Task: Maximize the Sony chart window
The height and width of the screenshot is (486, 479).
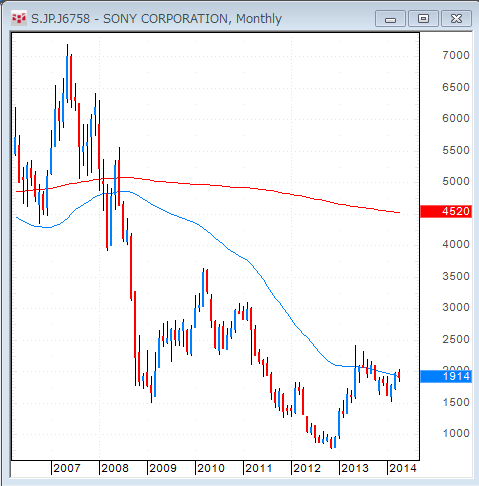Action: tap(423, 19)
